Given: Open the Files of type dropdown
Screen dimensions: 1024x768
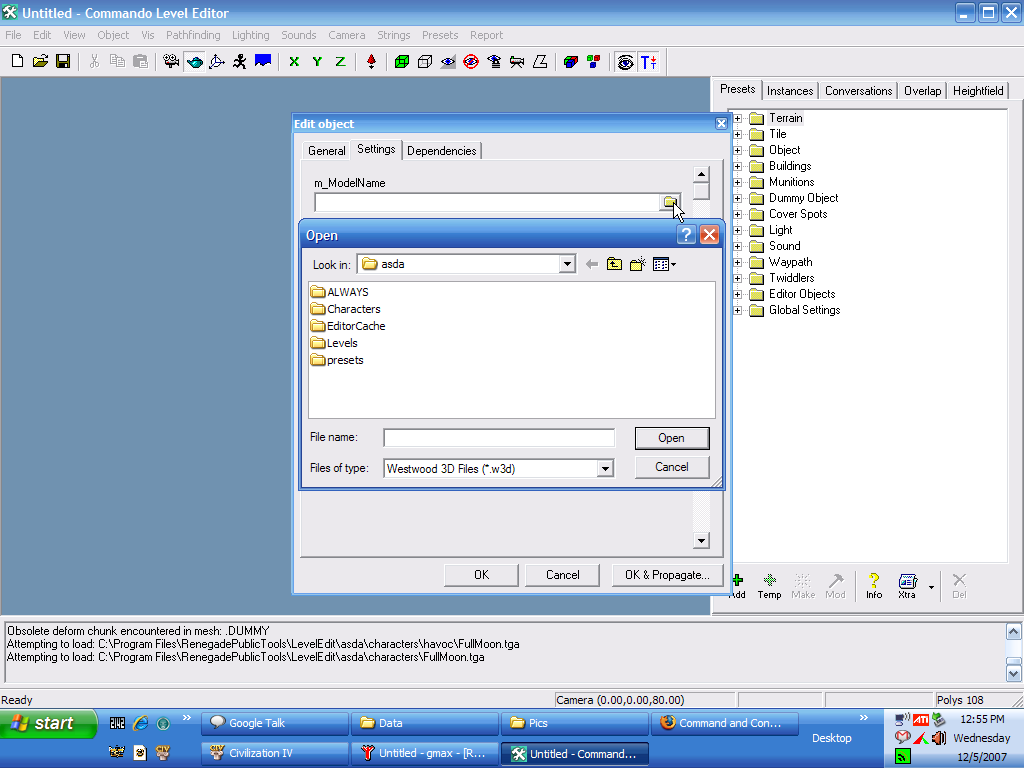Looking at the screenshot, I should click(604, 468).
